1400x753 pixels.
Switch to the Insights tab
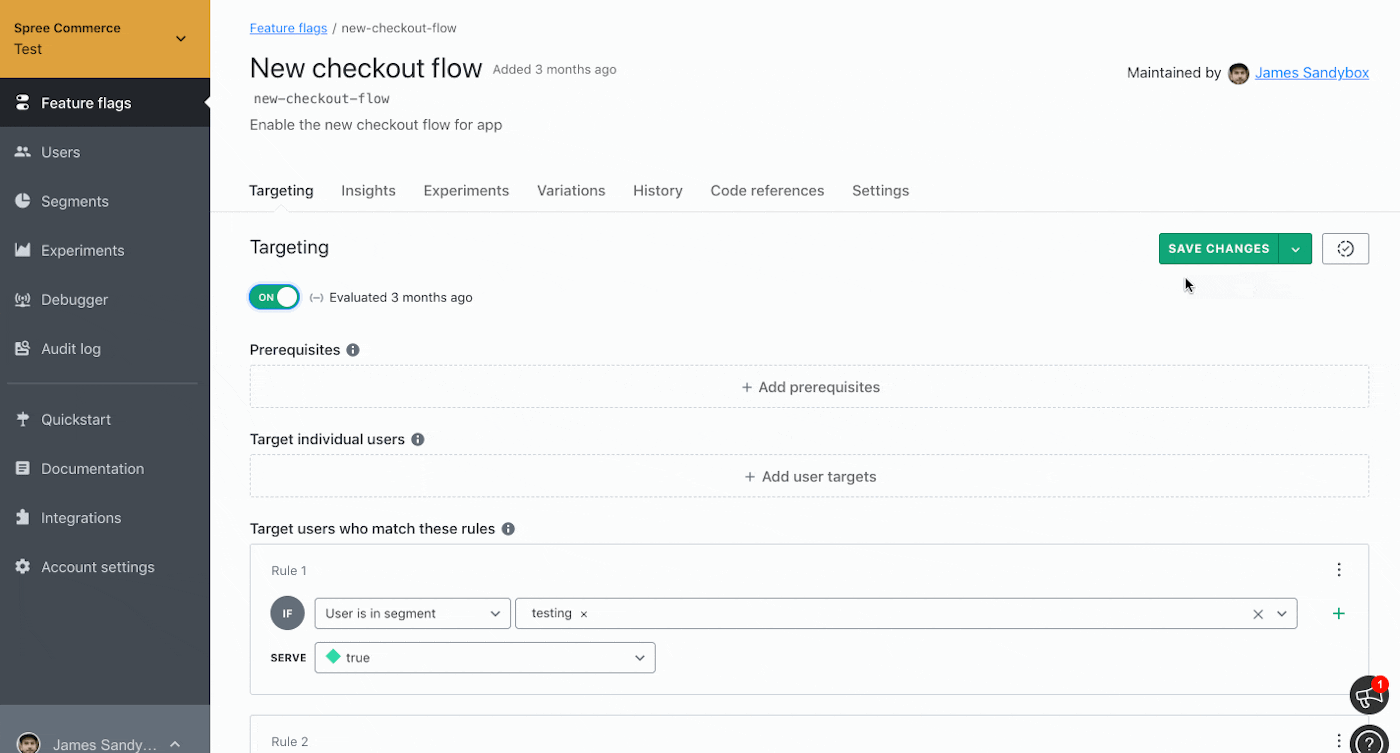368,191
